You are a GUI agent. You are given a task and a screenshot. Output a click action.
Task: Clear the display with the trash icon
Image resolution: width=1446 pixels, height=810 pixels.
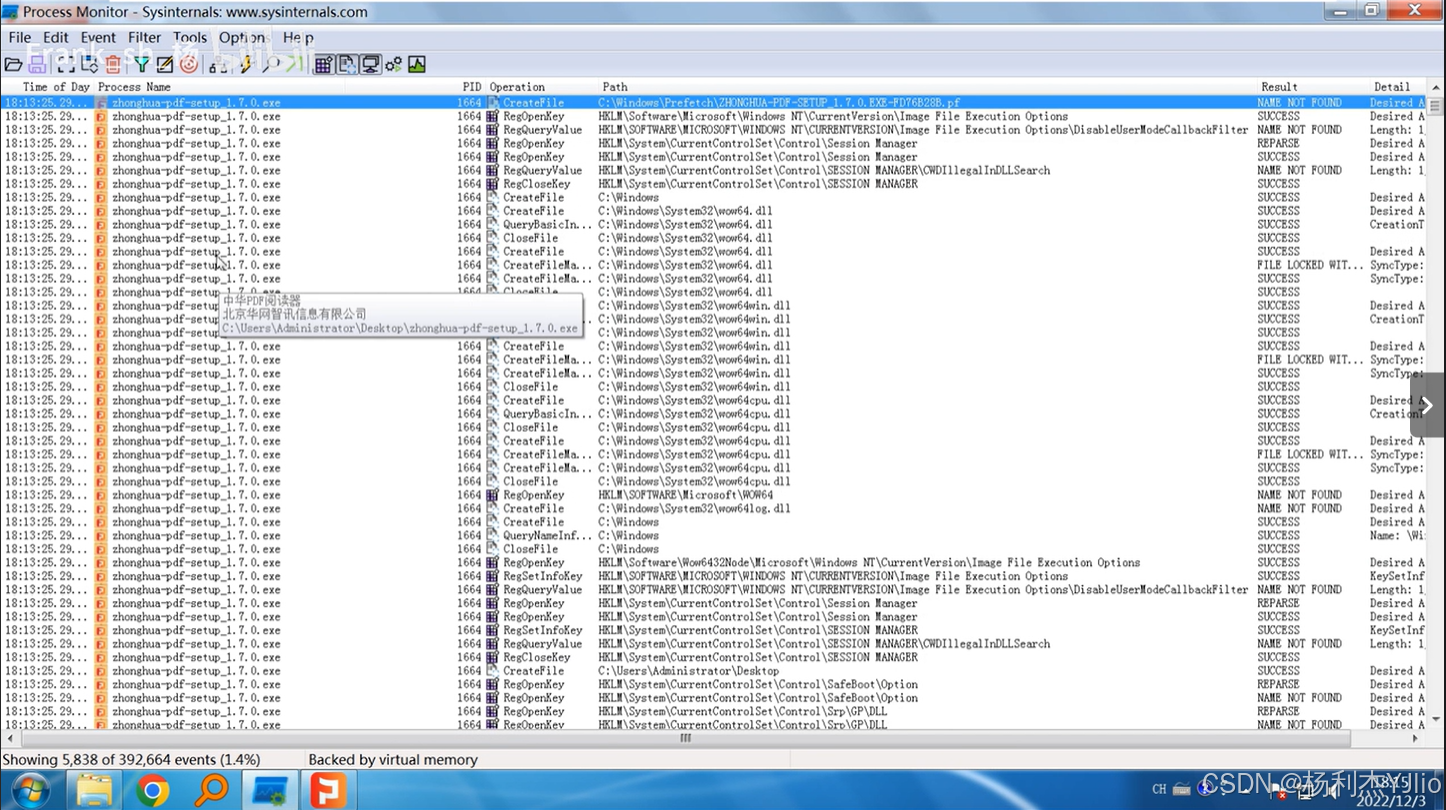coord(113,64)
